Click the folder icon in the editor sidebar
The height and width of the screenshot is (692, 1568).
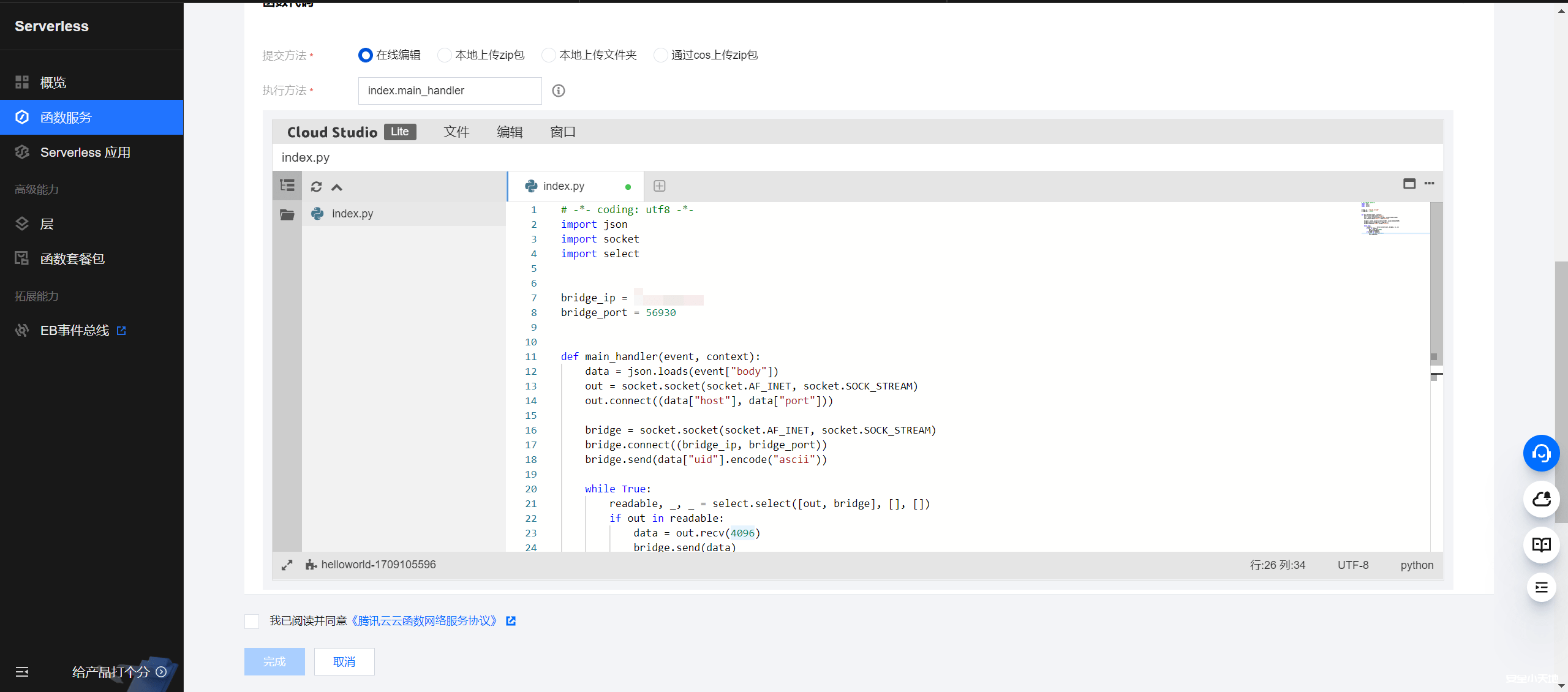[x=287, y=214]
